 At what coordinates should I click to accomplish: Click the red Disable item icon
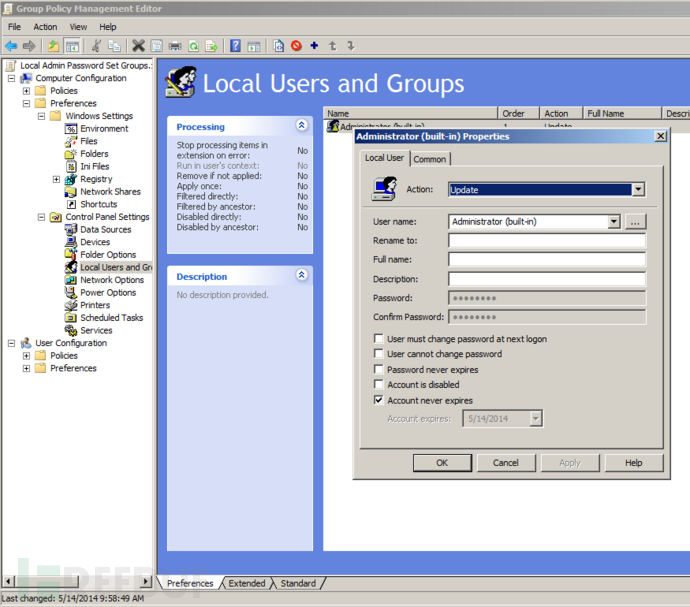296,45
